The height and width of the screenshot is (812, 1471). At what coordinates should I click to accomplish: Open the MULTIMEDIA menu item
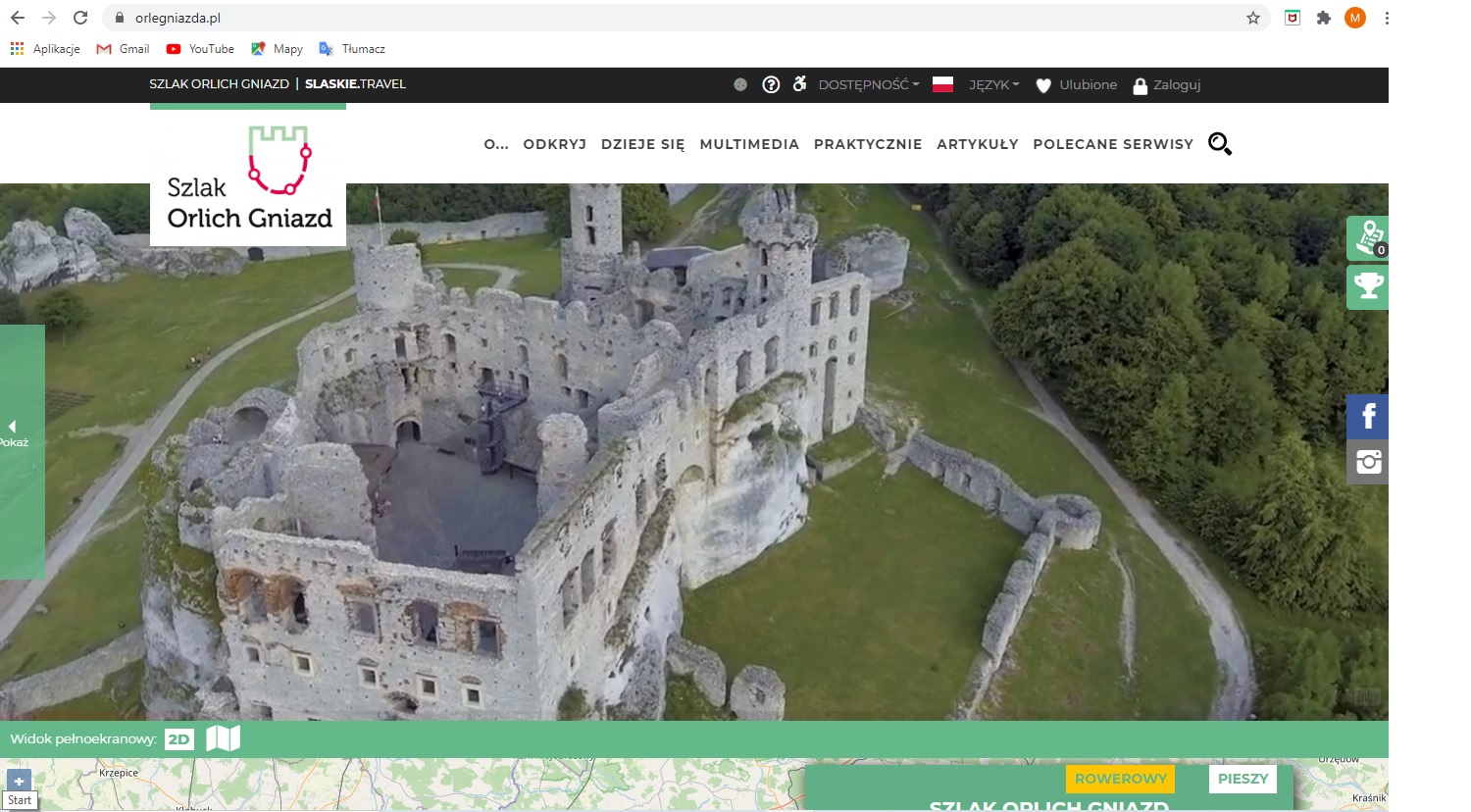pyautogui.click(x=749, y=144)
